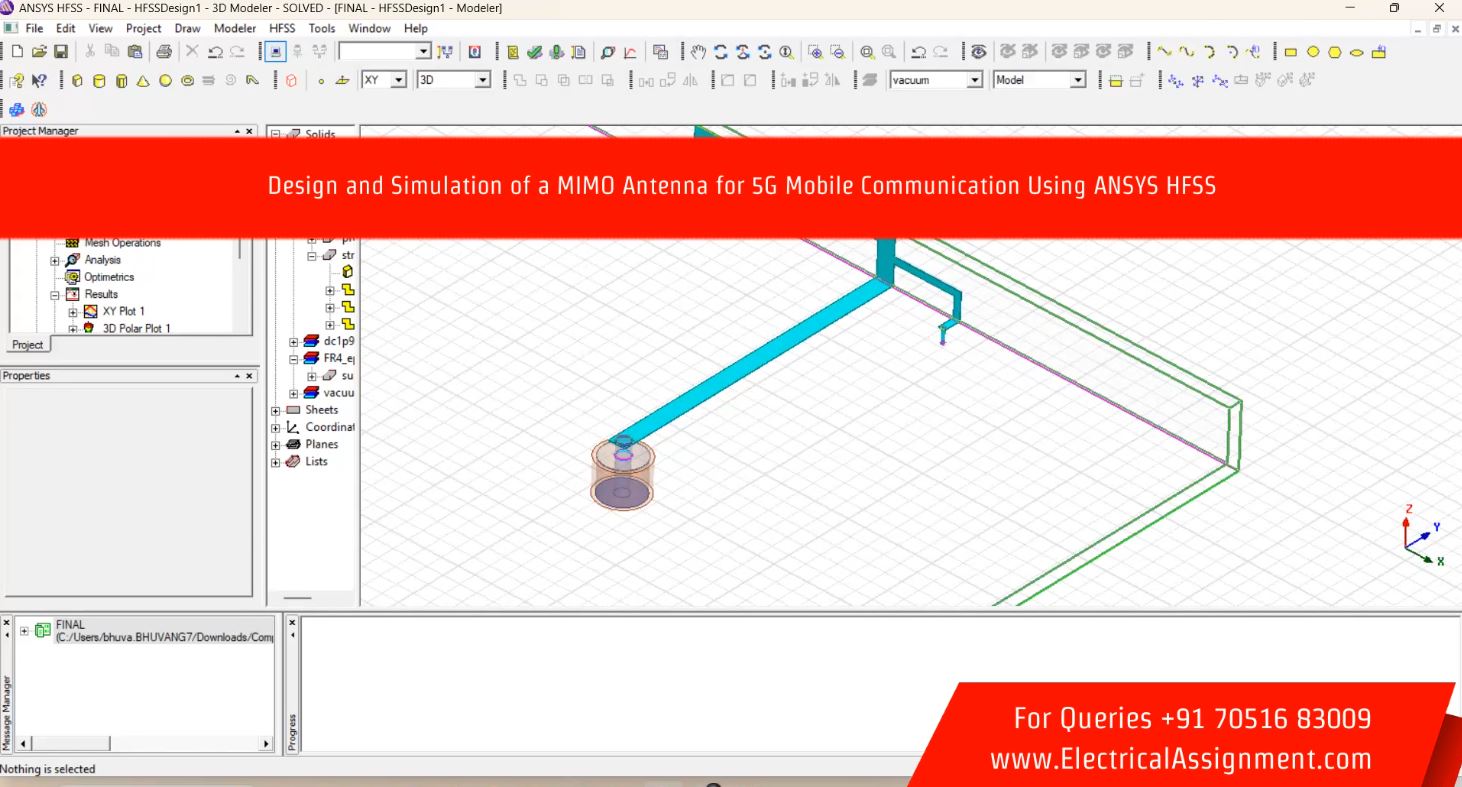Viewport: 1462px width, 787px height.
Task: Switch to the Project tab
Action: 28,345
